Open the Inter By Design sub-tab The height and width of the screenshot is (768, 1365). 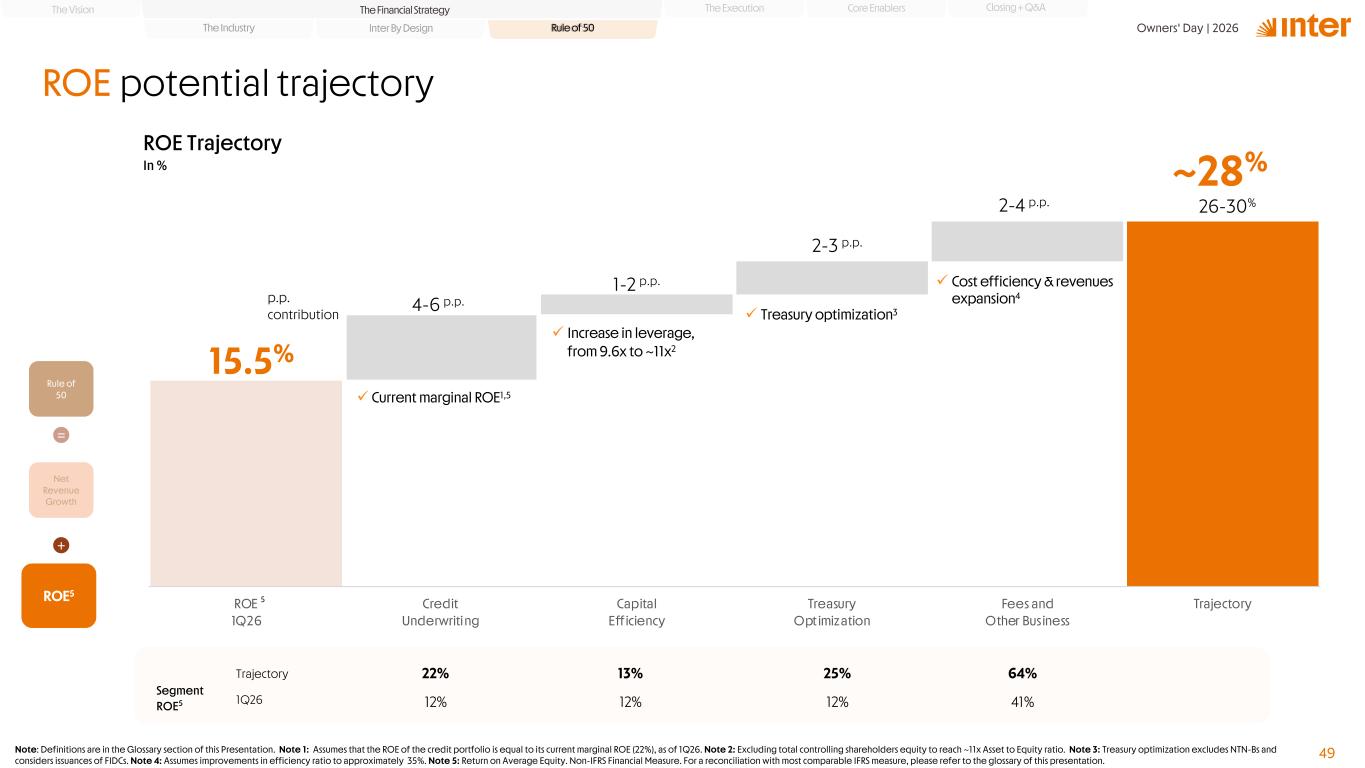(400, 28)
